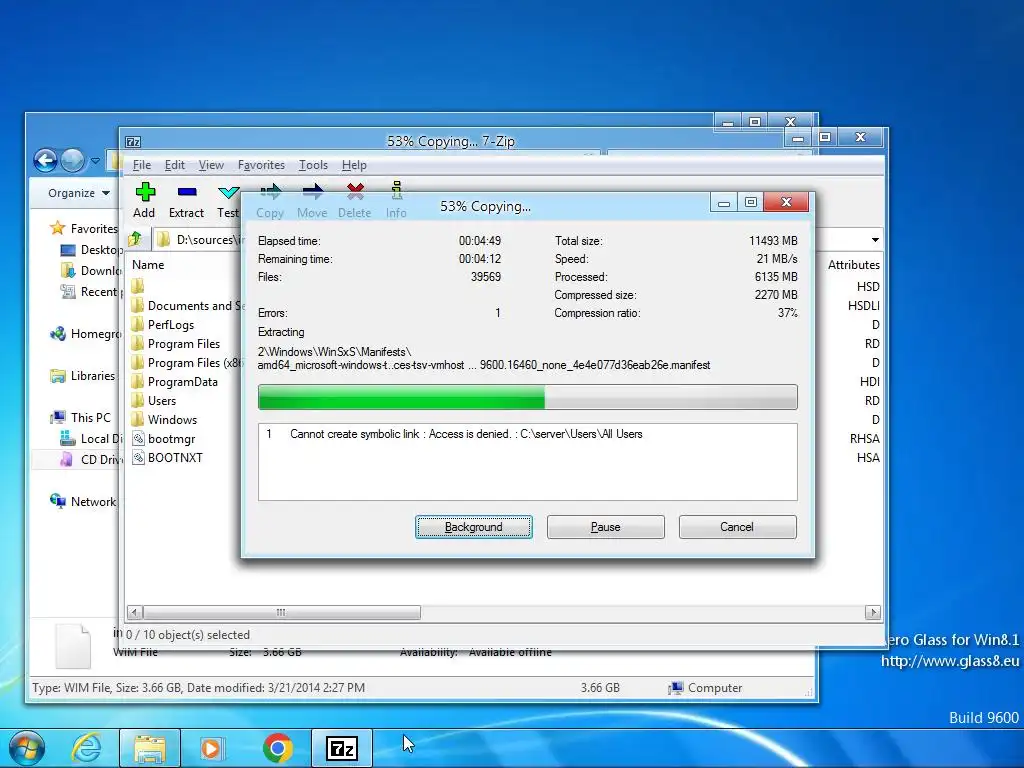Select Local Disk in Explorer sidebar

point(90,438)
